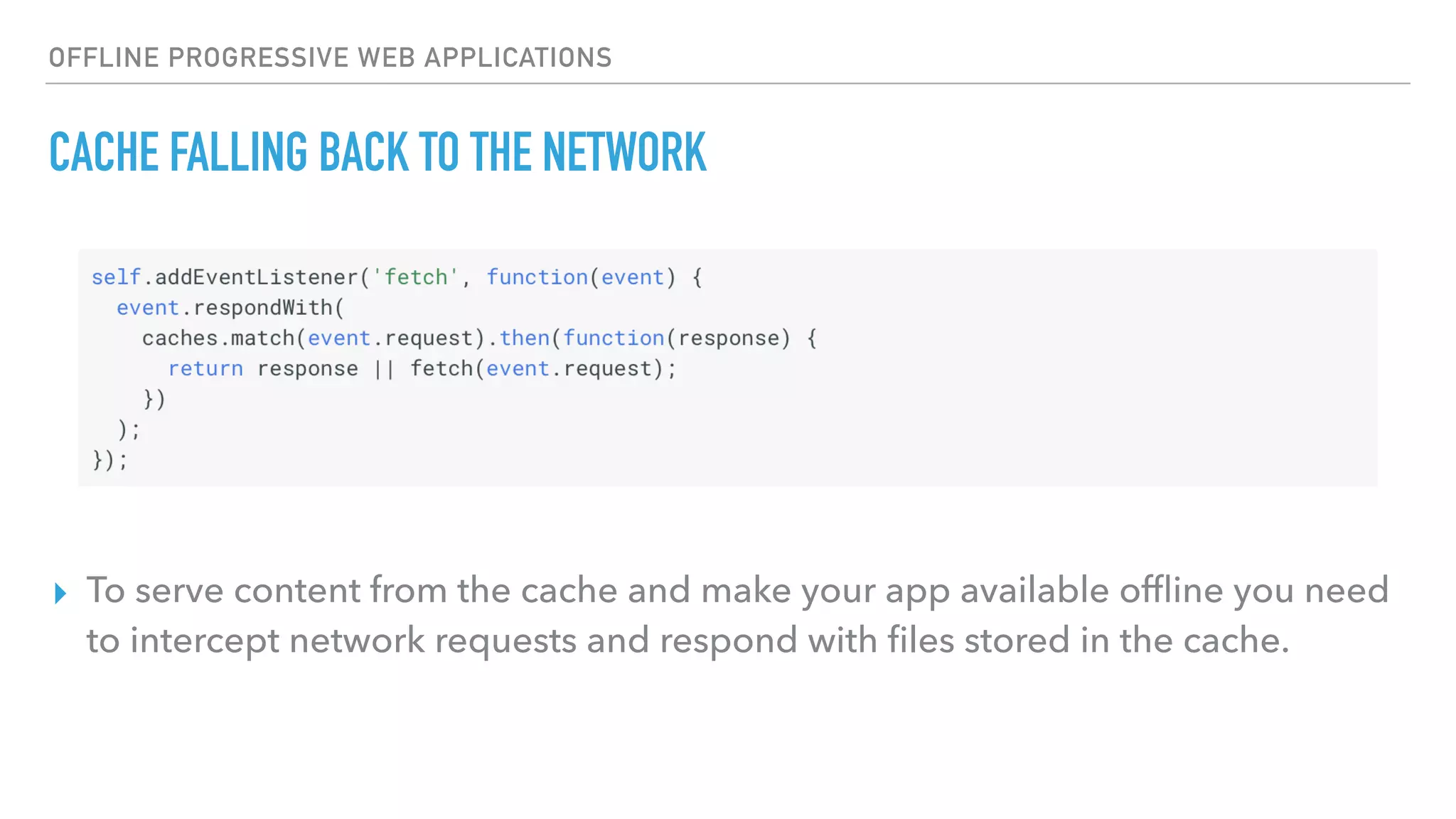1456x819 pixels.
Task: Click the 'function' keyword on first code line
Action: pyautogui.click(x=537, y=277)
